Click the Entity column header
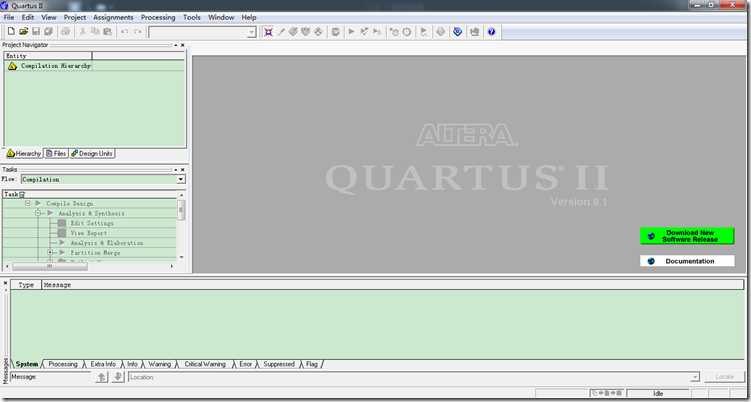Viewport: 751px width, 402px height. 48,56
